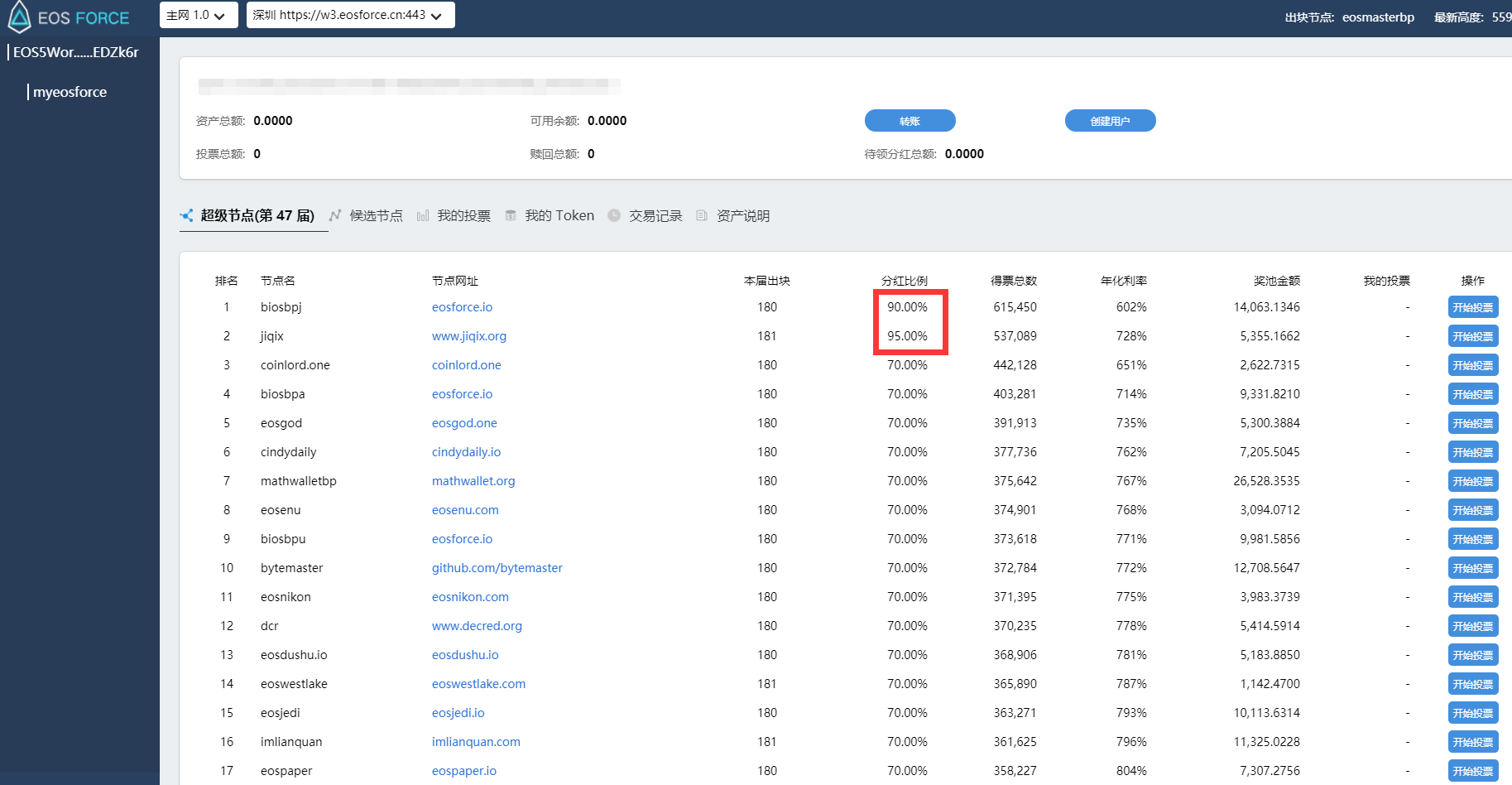This screenshot has height=785, width=1512.
Task: Open the imlianquan.com link
Action: (476, 742)
